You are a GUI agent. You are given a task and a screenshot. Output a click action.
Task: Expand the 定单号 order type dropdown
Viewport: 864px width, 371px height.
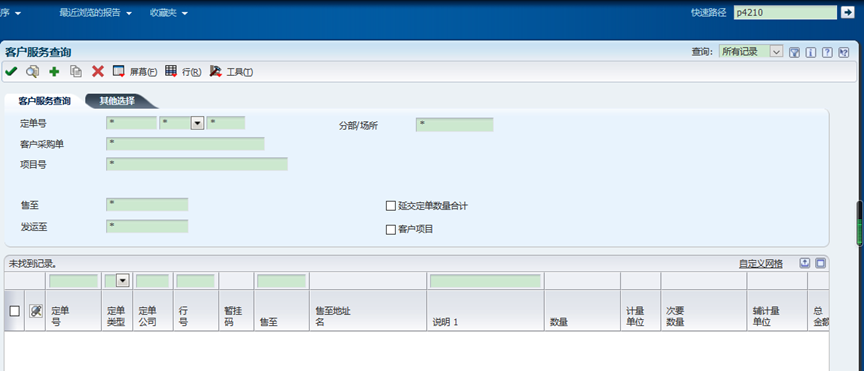[197, 123]
